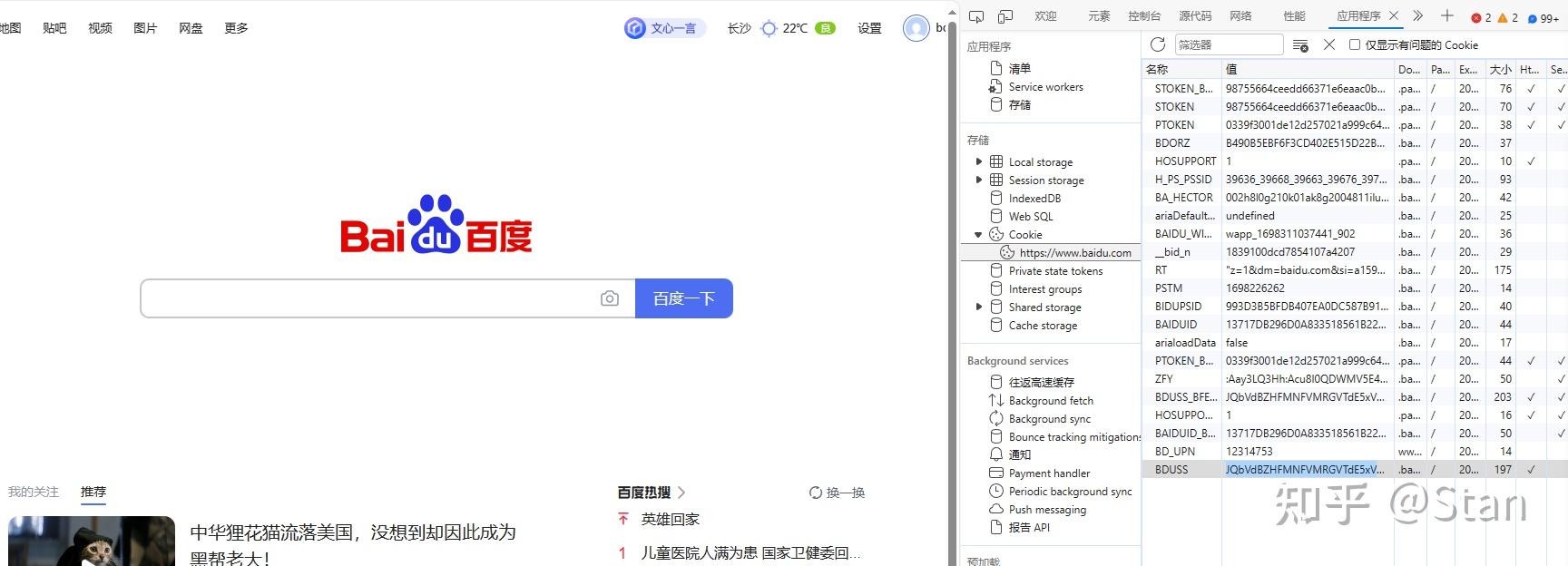1568x566 pixels.
Task: Clear all cookies with the clear-list icon
Action: (1300, 44)
